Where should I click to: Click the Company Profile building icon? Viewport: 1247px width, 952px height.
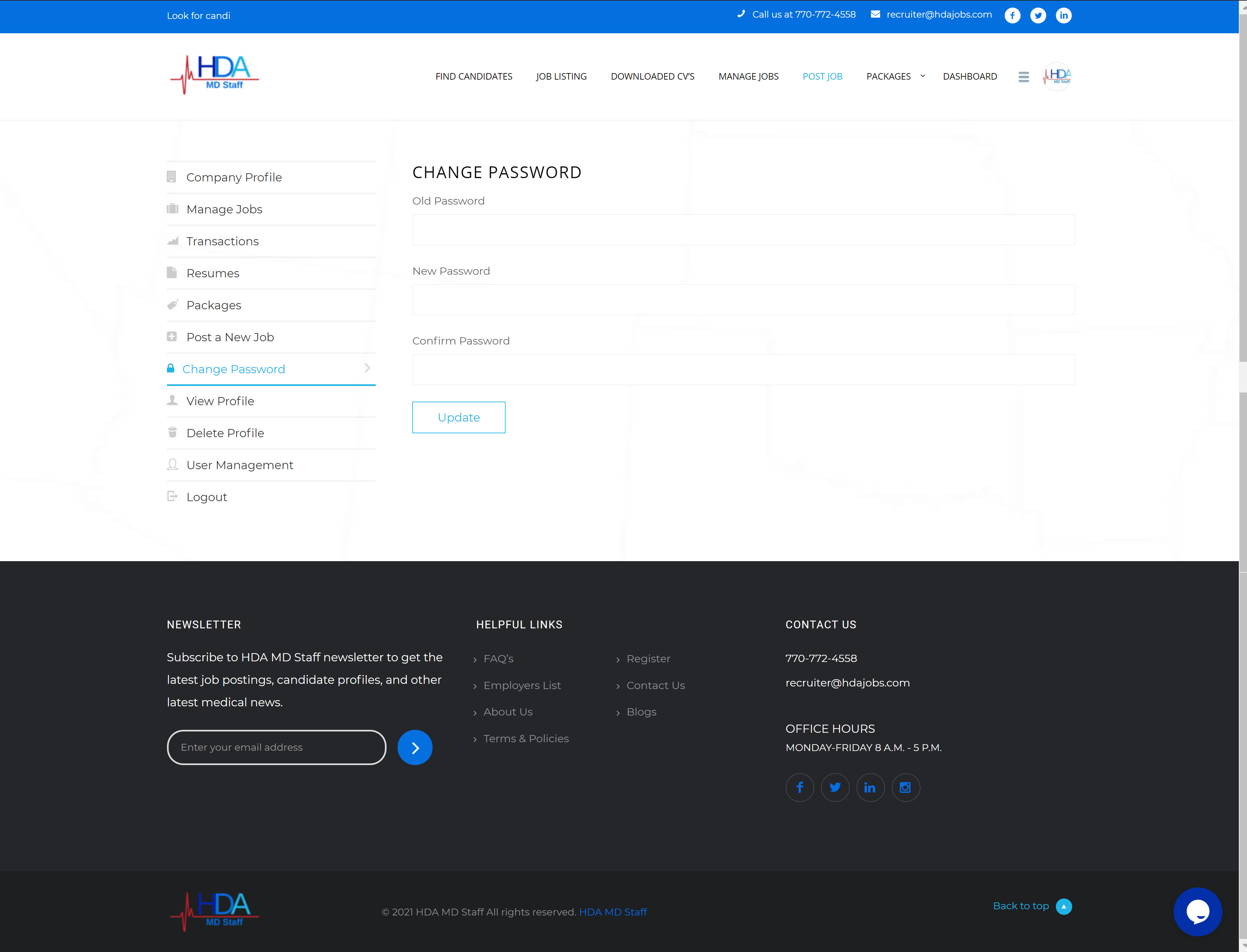(x=172, y=177)
